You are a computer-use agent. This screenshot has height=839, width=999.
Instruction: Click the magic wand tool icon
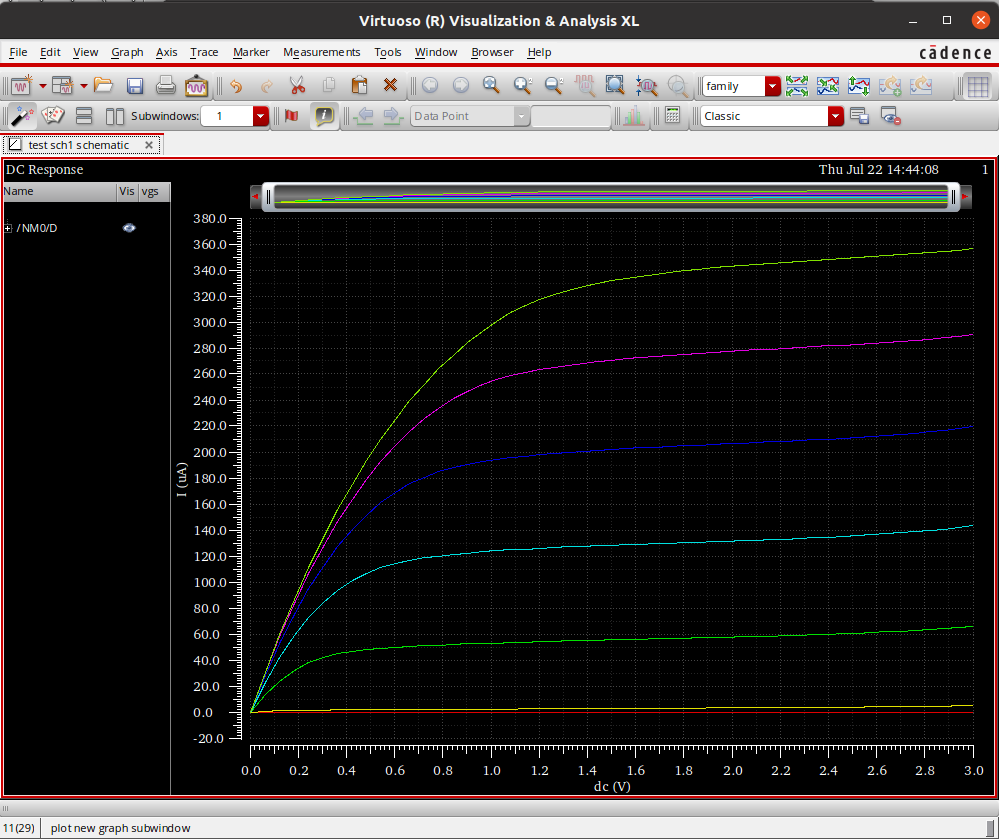click(21, 116)
